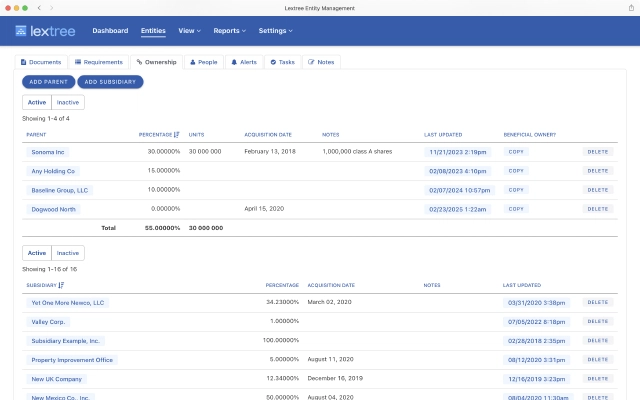This screenshot has height=400, width=640.
Task: Open the Dashboard page
Action: (110, 31)
